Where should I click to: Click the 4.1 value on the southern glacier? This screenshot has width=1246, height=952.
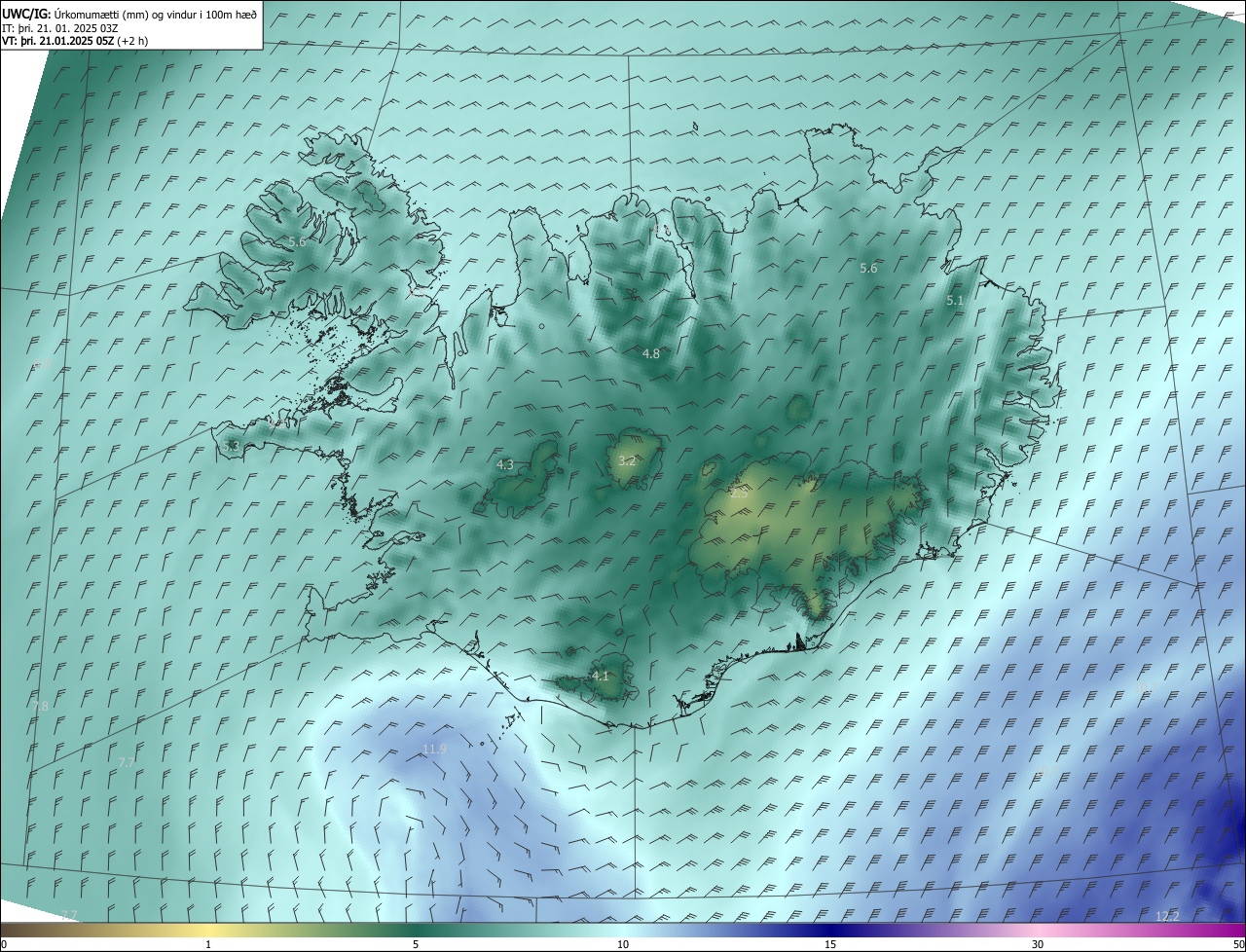[x=600, y=676]
